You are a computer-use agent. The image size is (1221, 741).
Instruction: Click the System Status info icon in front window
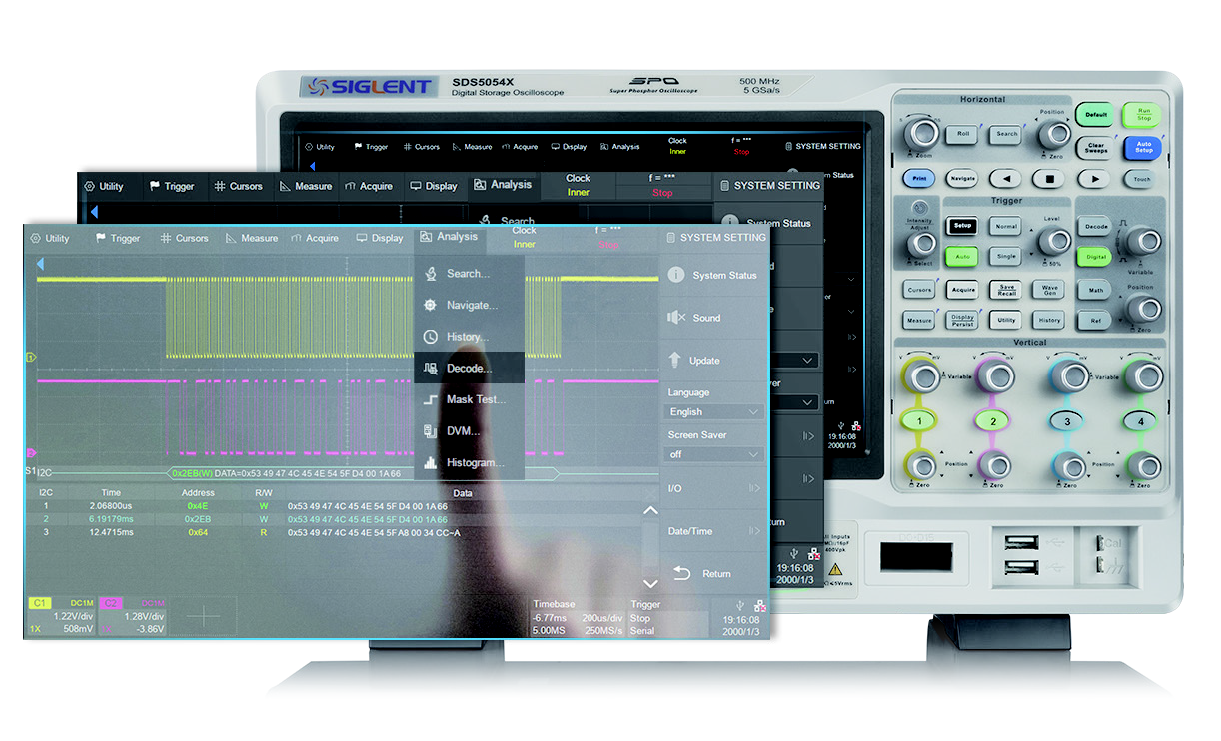pos(676,275)
